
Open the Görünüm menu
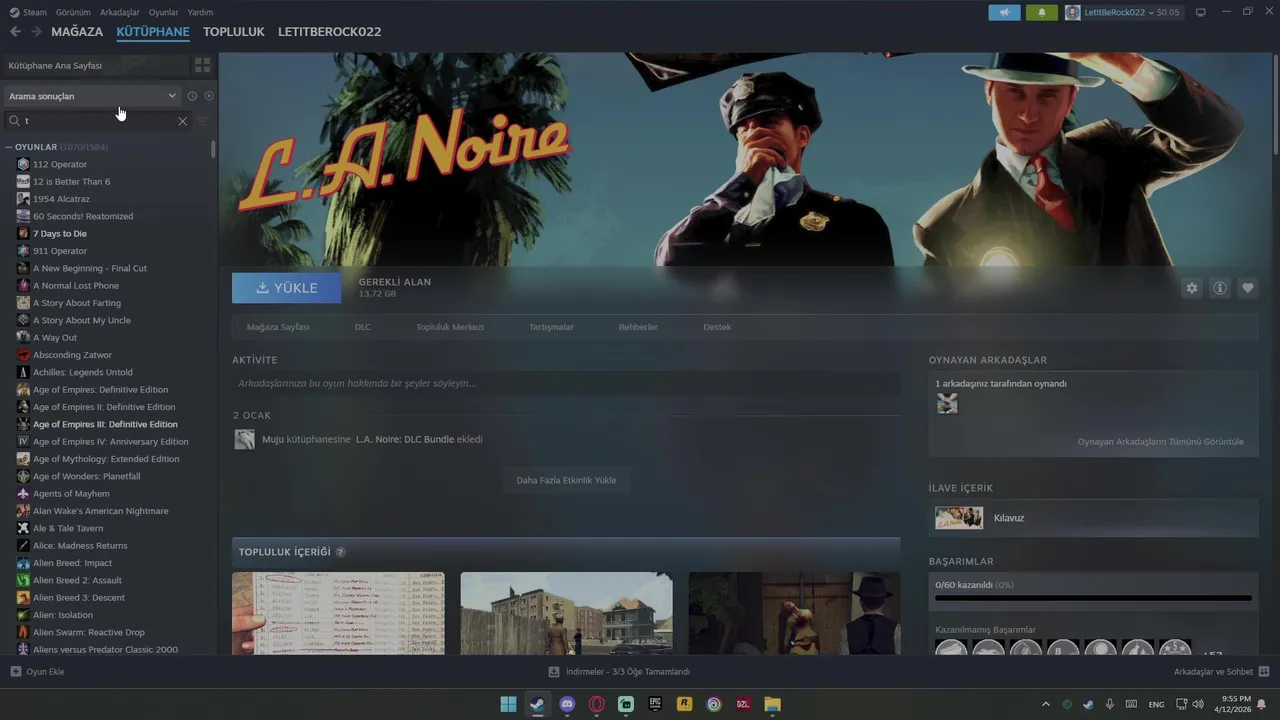click(73, 12)
